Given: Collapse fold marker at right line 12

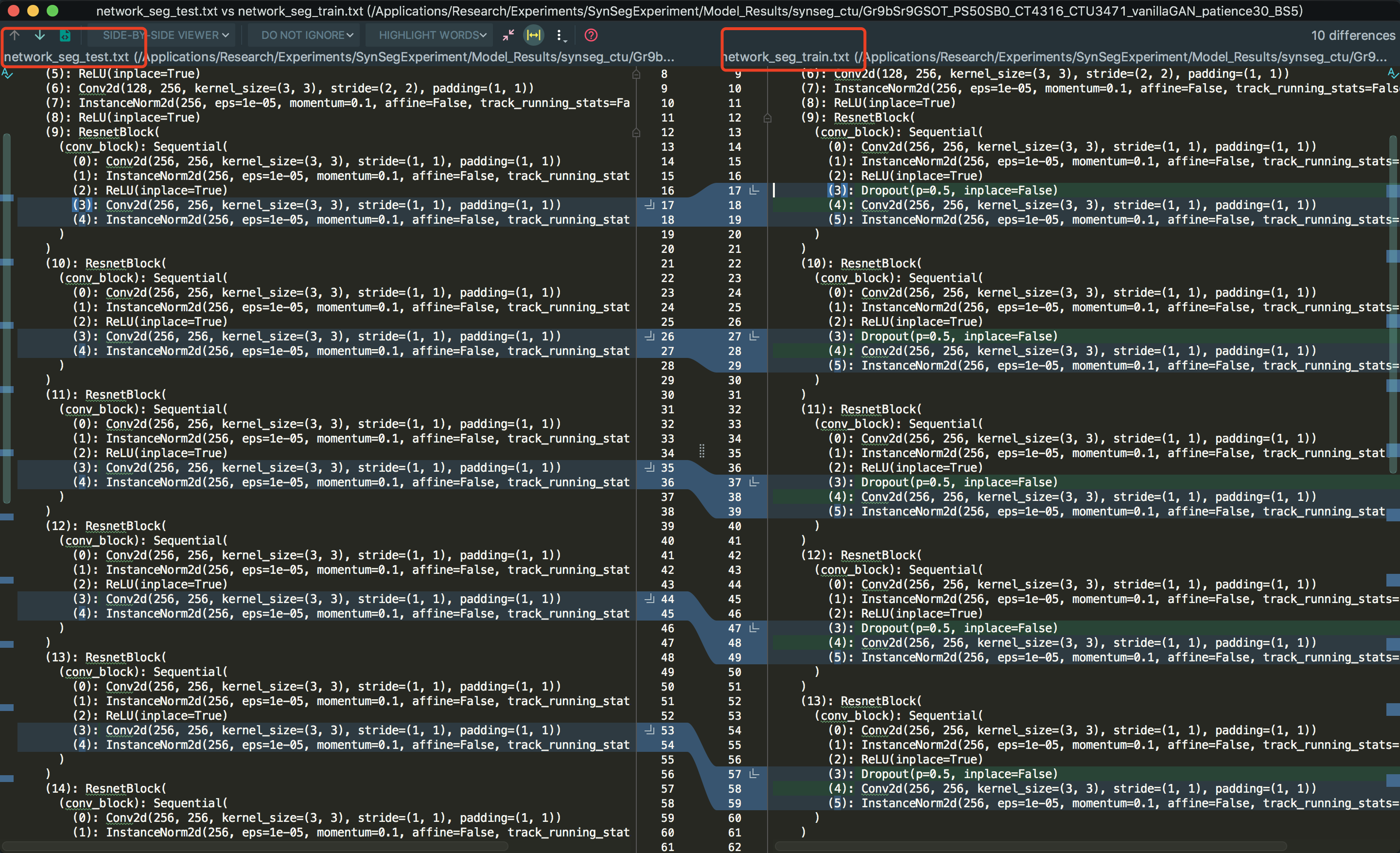Looking at the screenshot, I should pos(768,118).
